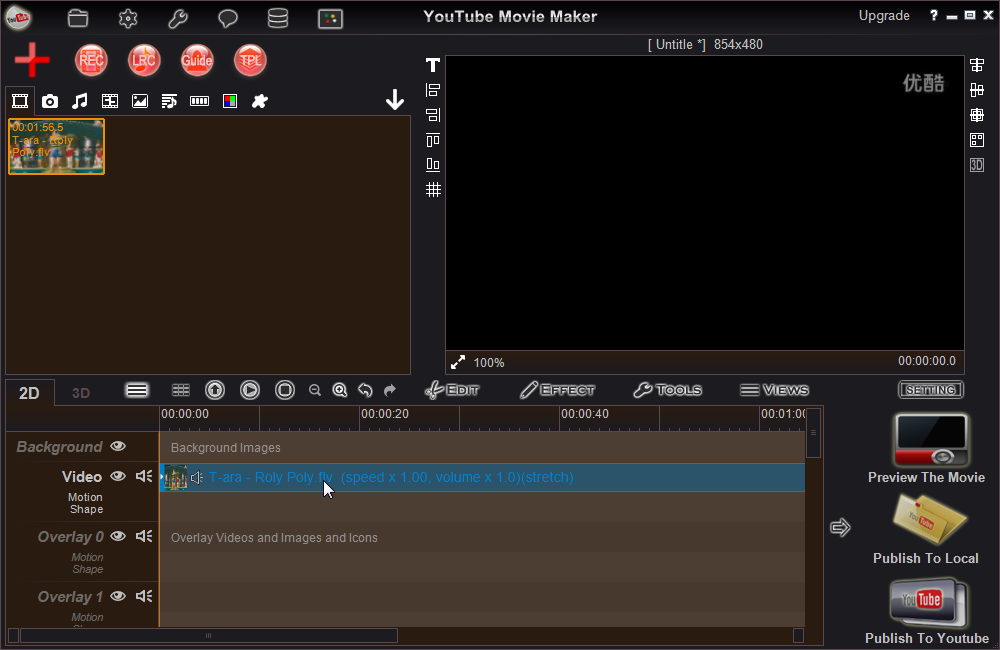
Task: Switch to the music note audio tab
Action: tap(80, 101)
